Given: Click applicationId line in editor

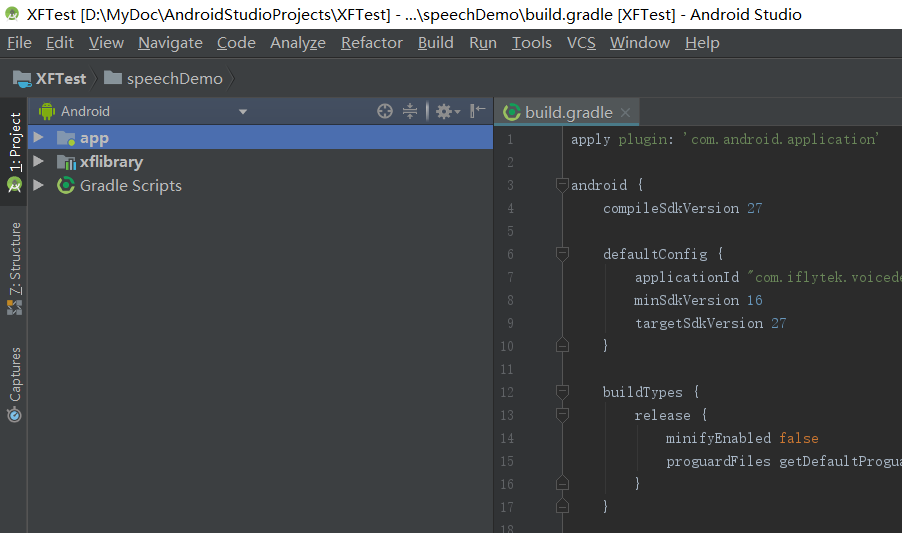Looking at the screenshot, I should (x=768, y=277).
